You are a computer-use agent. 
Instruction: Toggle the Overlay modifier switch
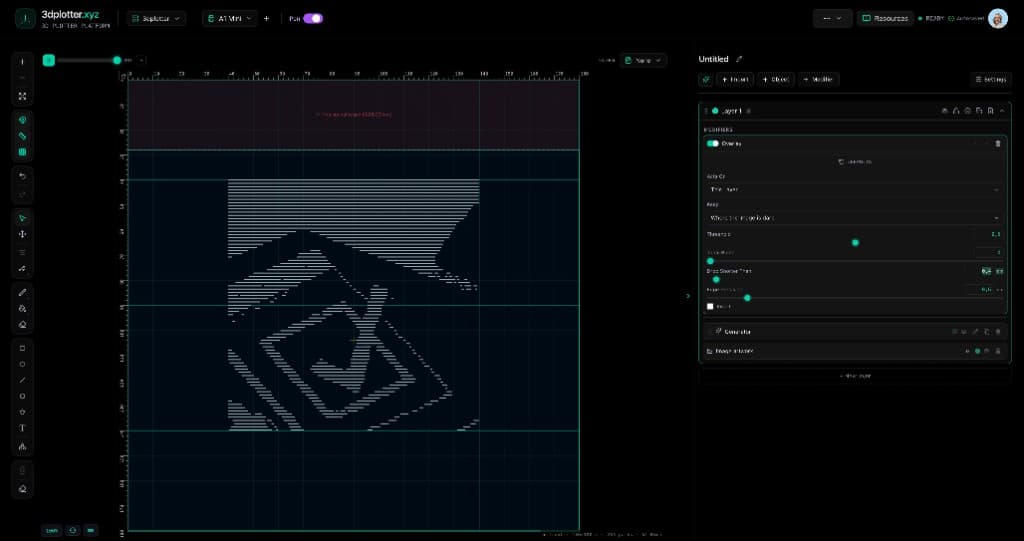[712, 143]
